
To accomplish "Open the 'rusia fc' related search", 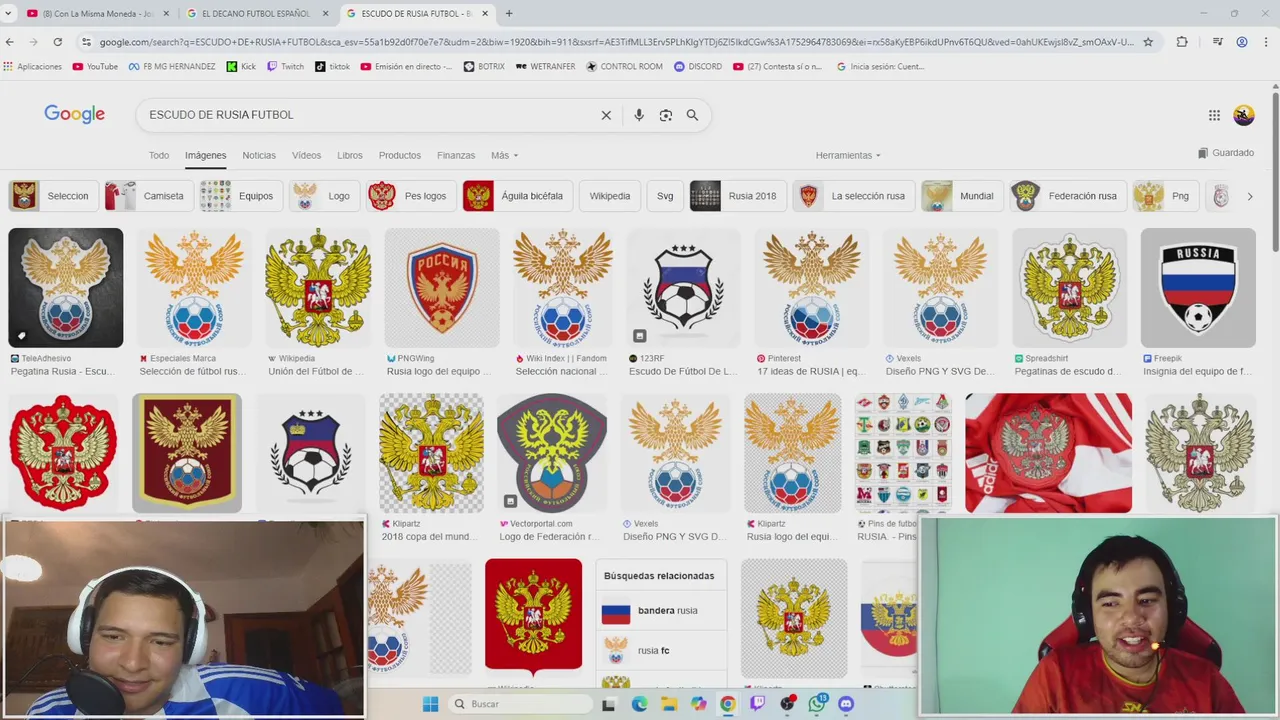I will tap(661, 651).
